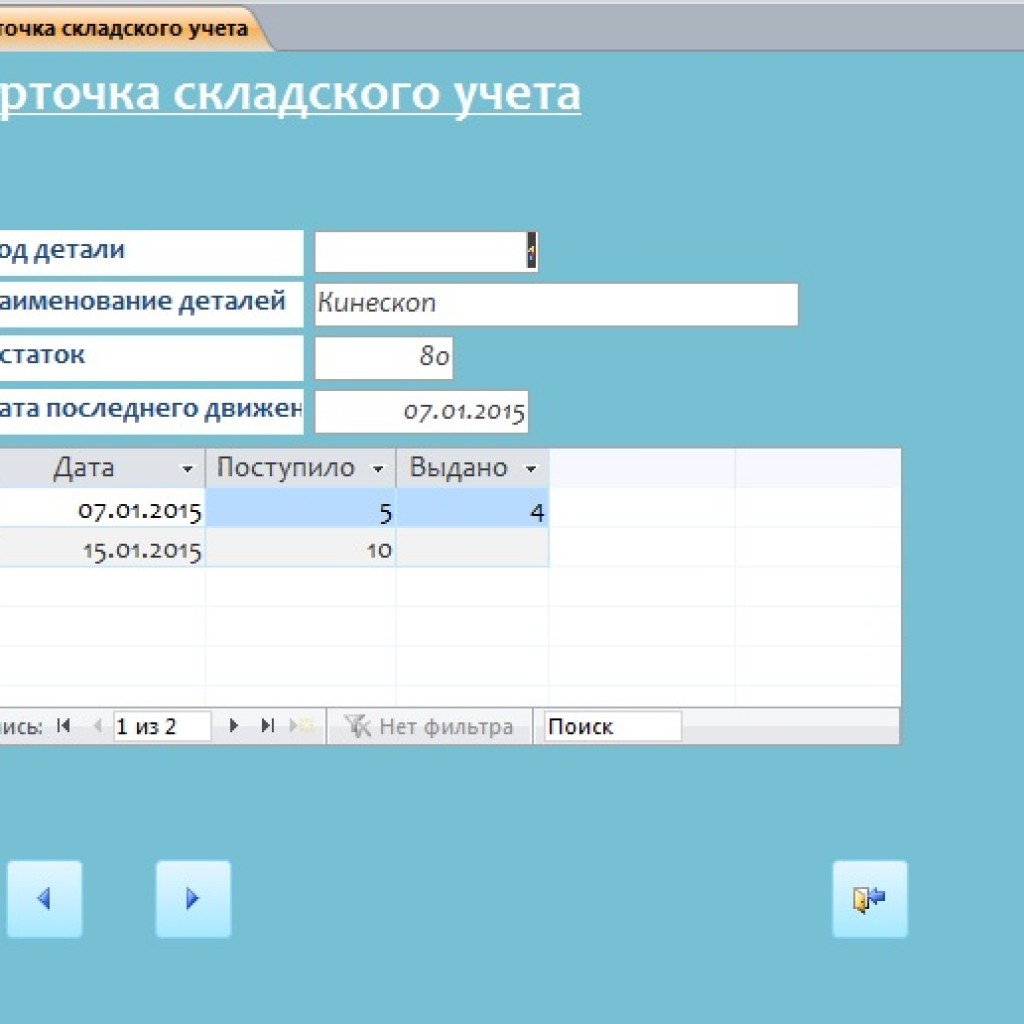This screenshot has width=1024, height=1024.
Task: Click the 'Кинескоп' name field
Action: point(556,305)
